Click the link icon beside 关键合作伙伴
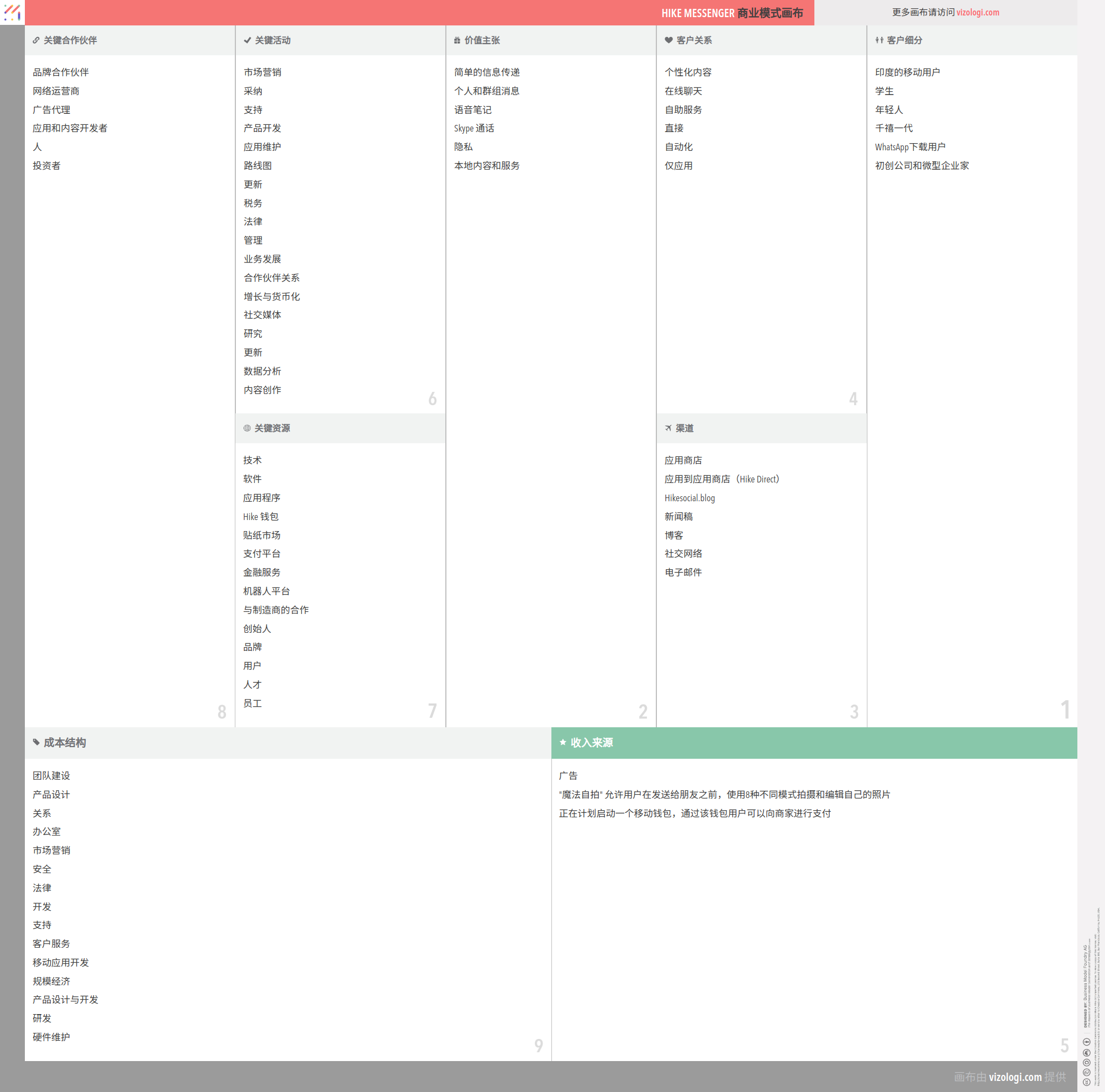Screen dimensions: 1105x1092 tap(36, 40)
